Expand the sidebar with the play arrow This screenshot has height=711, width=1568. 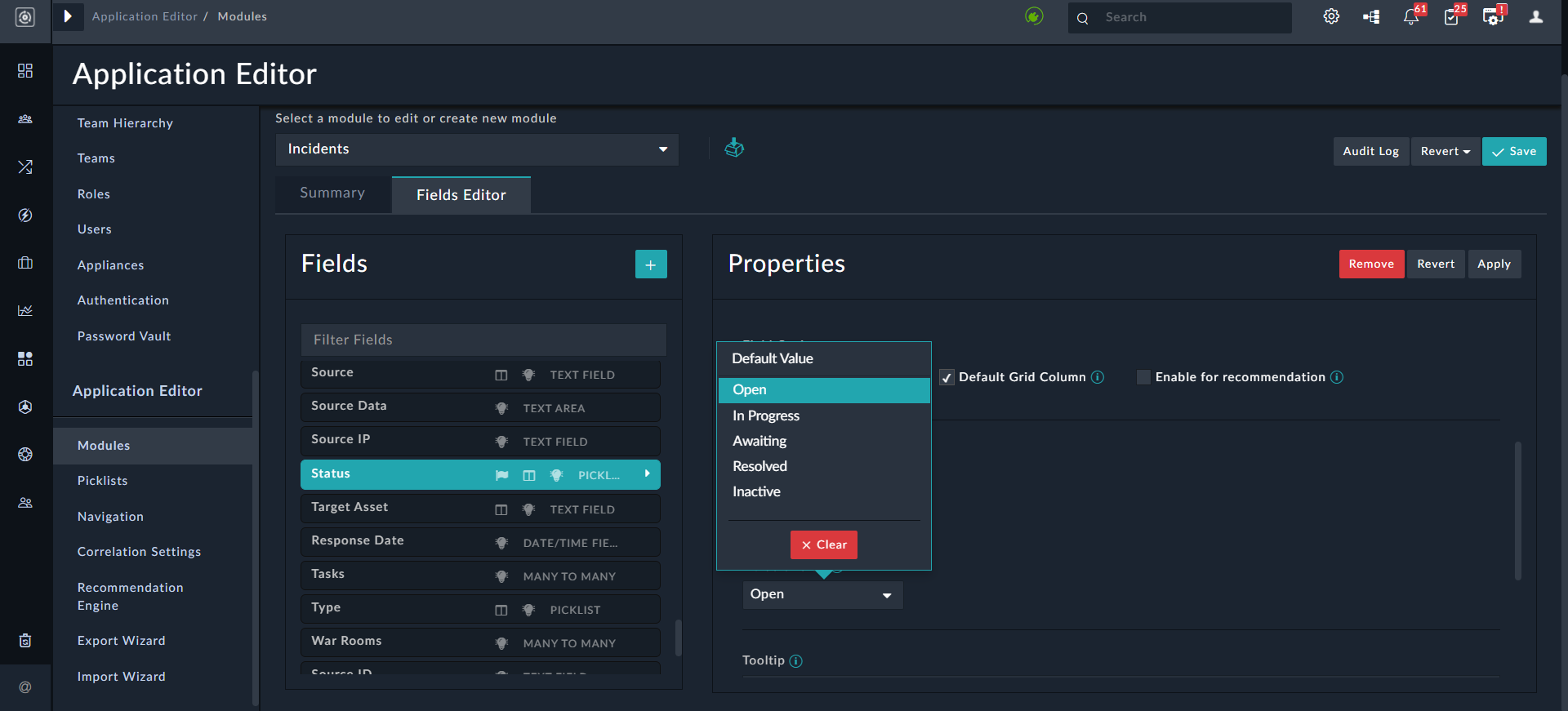(x=68, y=16)
